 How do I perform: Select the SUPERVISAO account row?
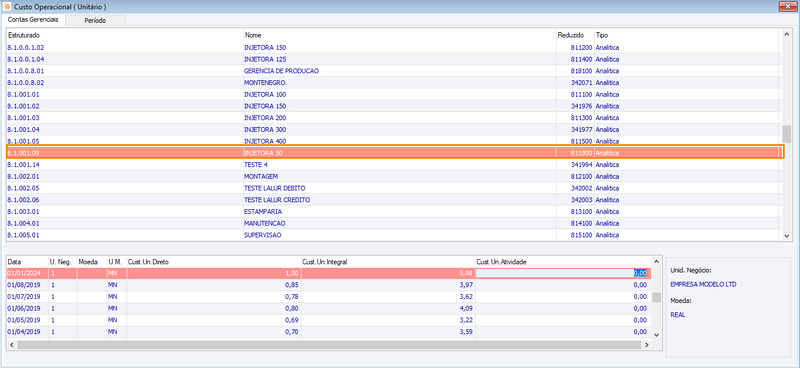tap(393, 235)
